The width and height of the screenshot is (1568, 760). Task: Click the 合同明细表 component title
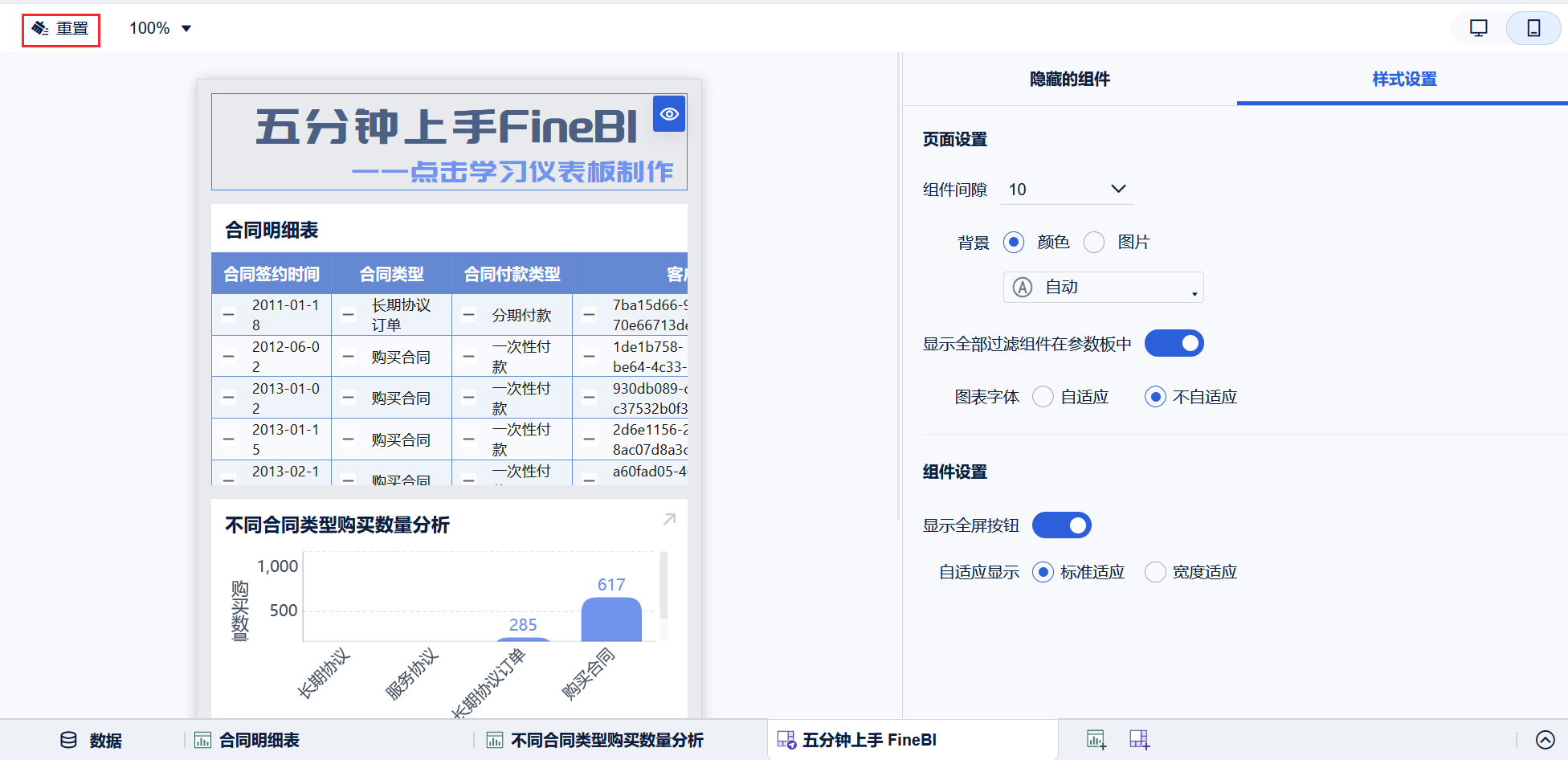[x=272, y=231]
